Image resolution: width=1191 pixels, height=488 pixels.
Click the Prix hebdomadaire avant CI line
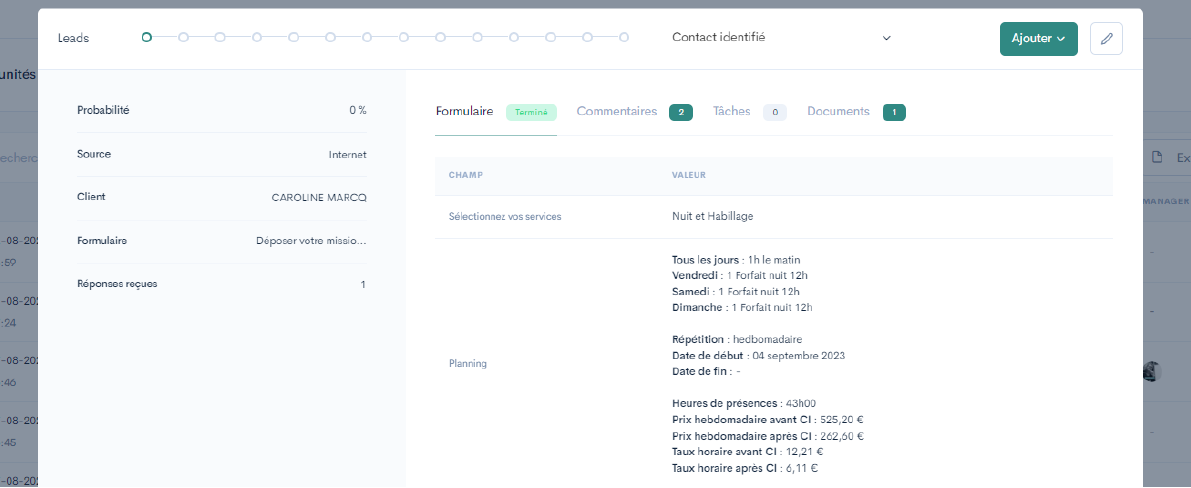pyautogui.click(x=766, y=420)
